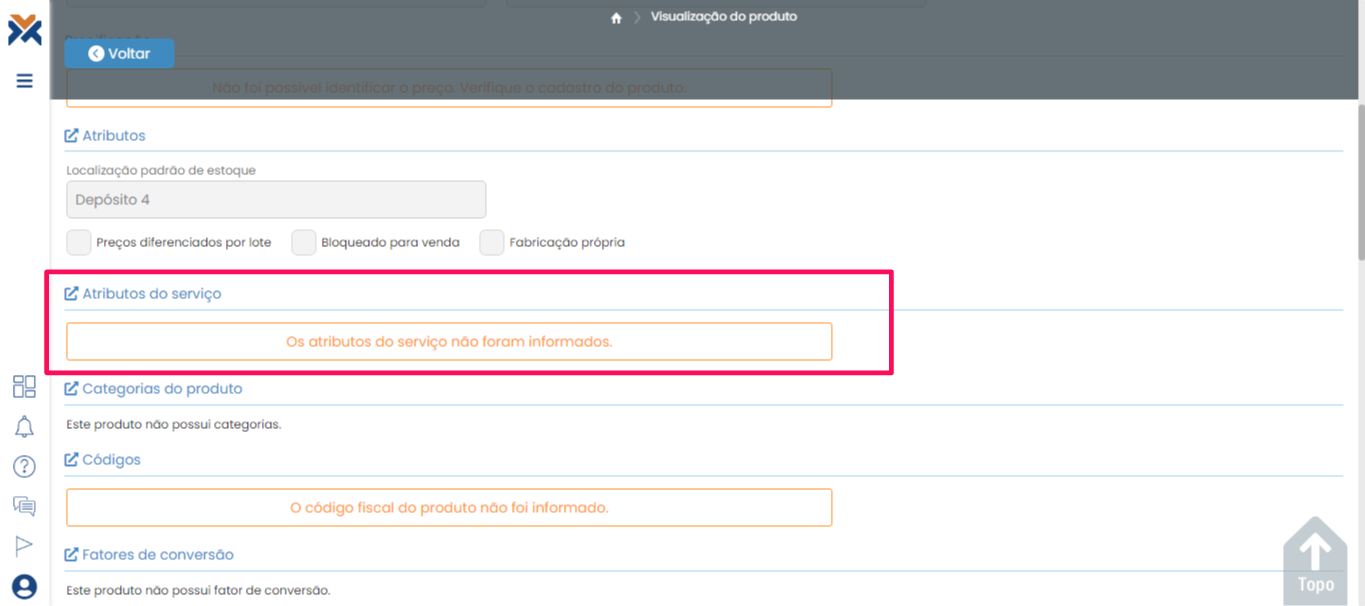Screen dimensions: 1365x606
Task: Open the user profile avatar icon
Action: [24, 586]
